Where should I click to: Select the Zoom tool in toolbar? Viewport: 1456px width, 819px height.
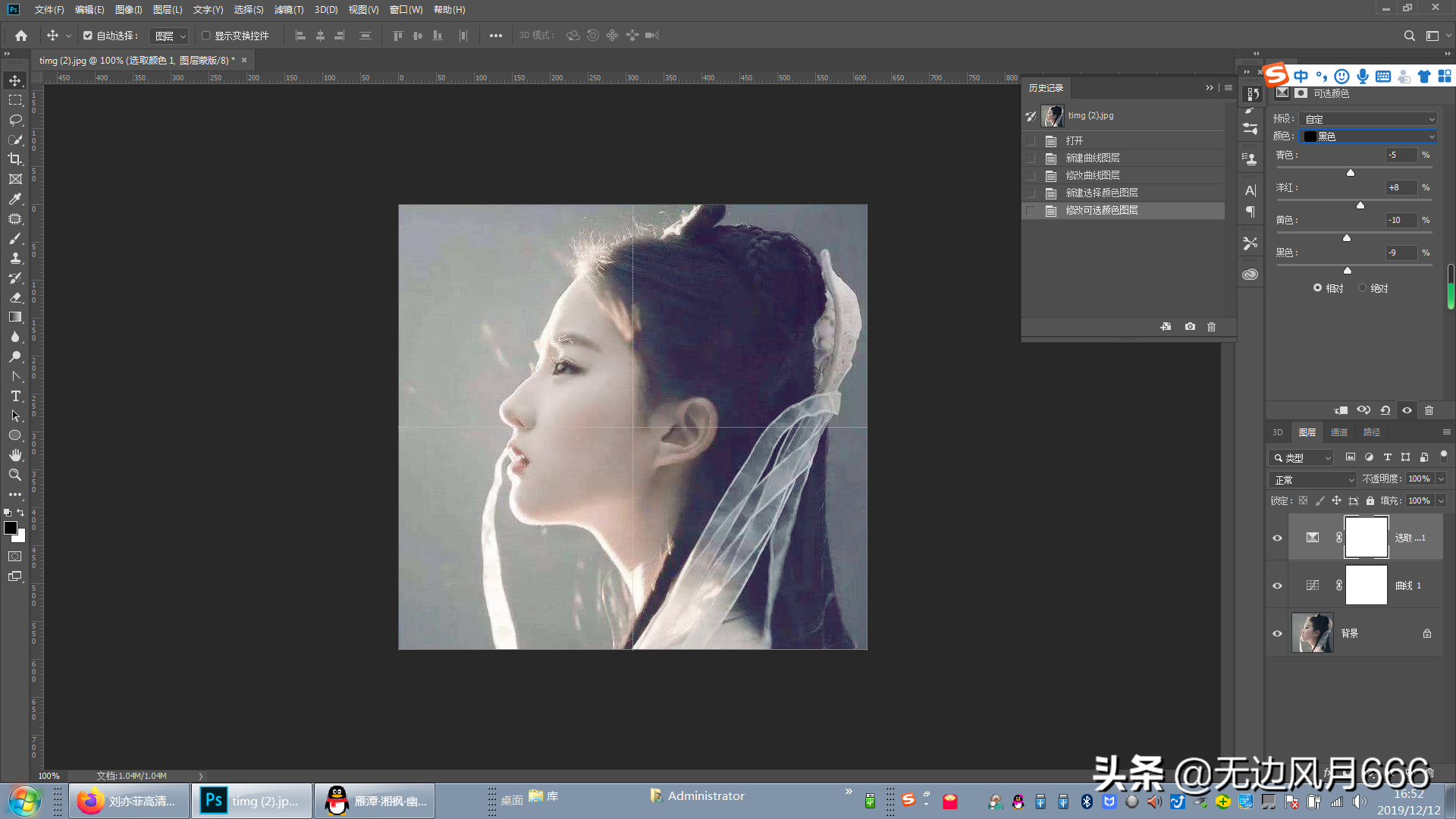click(x=15, y=475)
